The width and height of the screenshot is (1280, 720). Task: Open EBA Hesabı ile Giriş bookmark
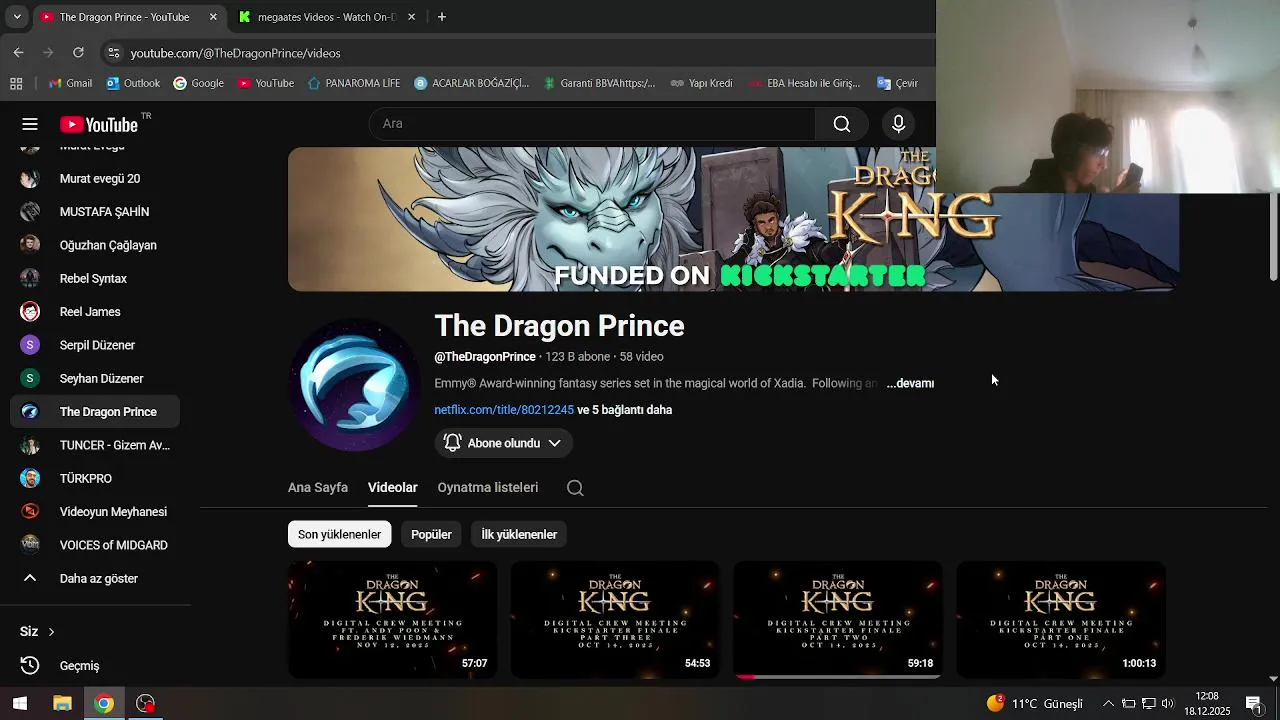click(804, 83)
